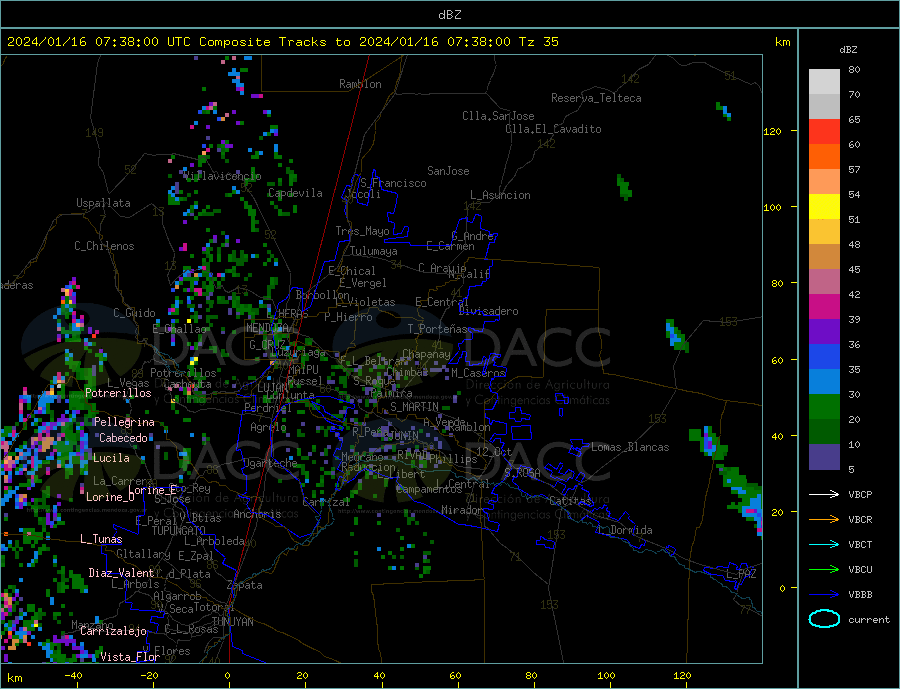The height and width of the screenshot is (689, 900).
Task: Click the Carrizalejo label
Action: tap(113, 630)
